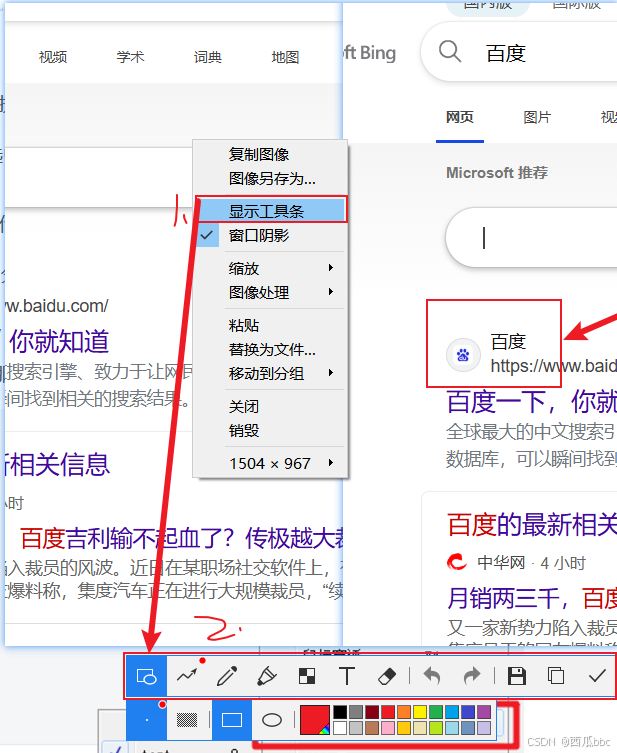Screen dimensions: 617x753
Task: Open the 学术 tab in left window
Action: (130, 57)
